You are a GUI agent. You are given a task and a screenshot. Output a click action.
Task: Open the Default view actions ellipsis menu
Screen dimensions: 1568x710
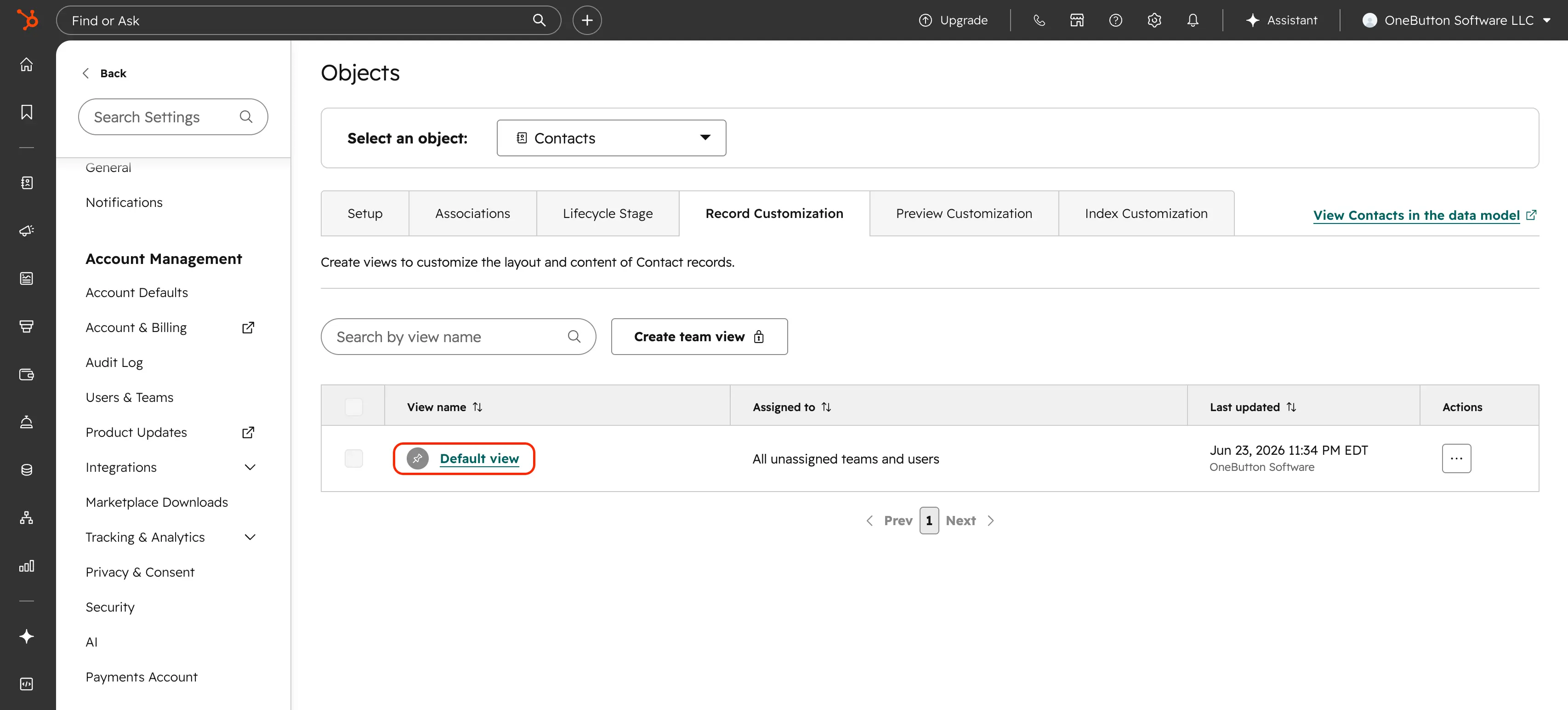pos(1456,458)
